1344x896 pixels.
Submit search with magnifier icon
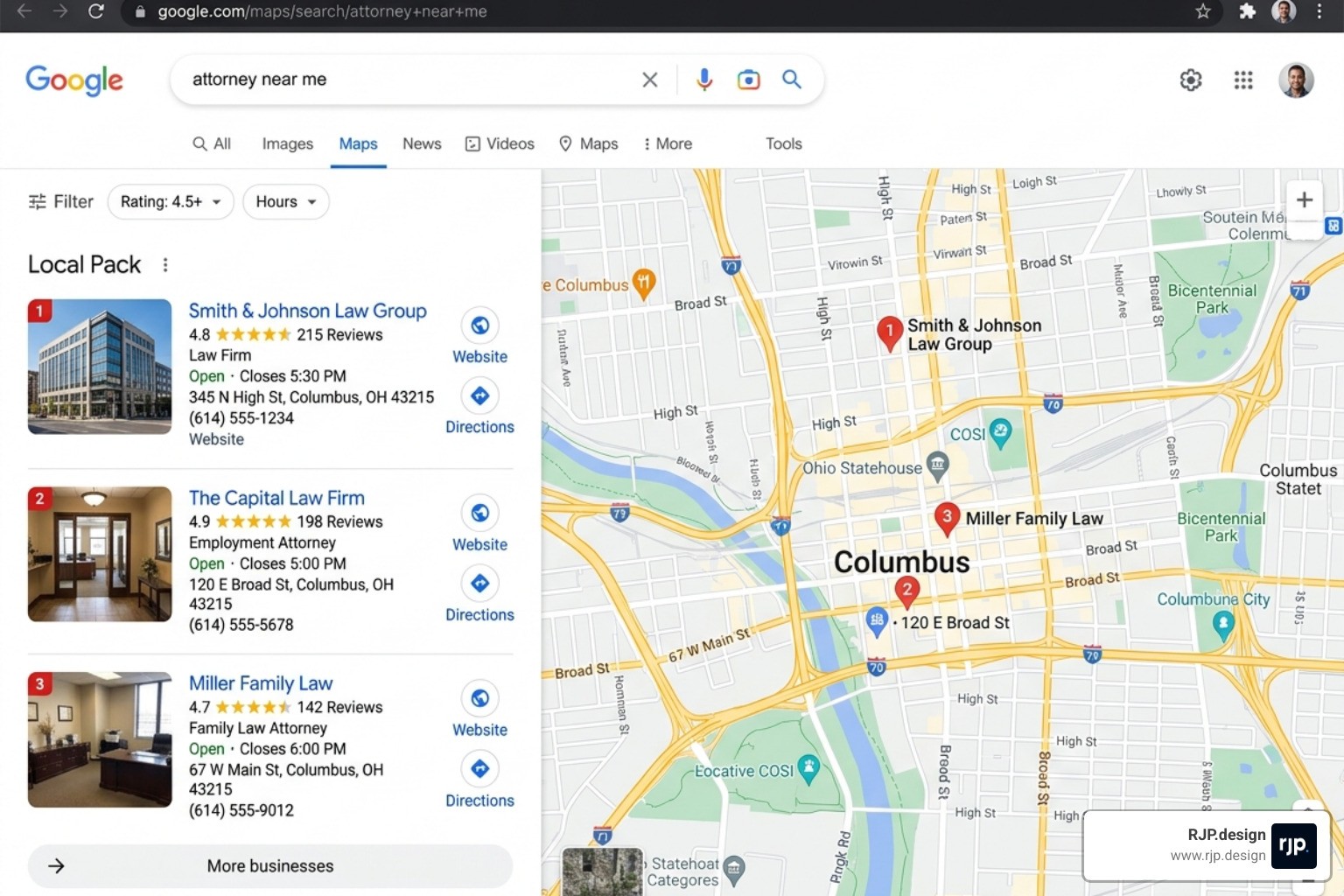(792, 80)
